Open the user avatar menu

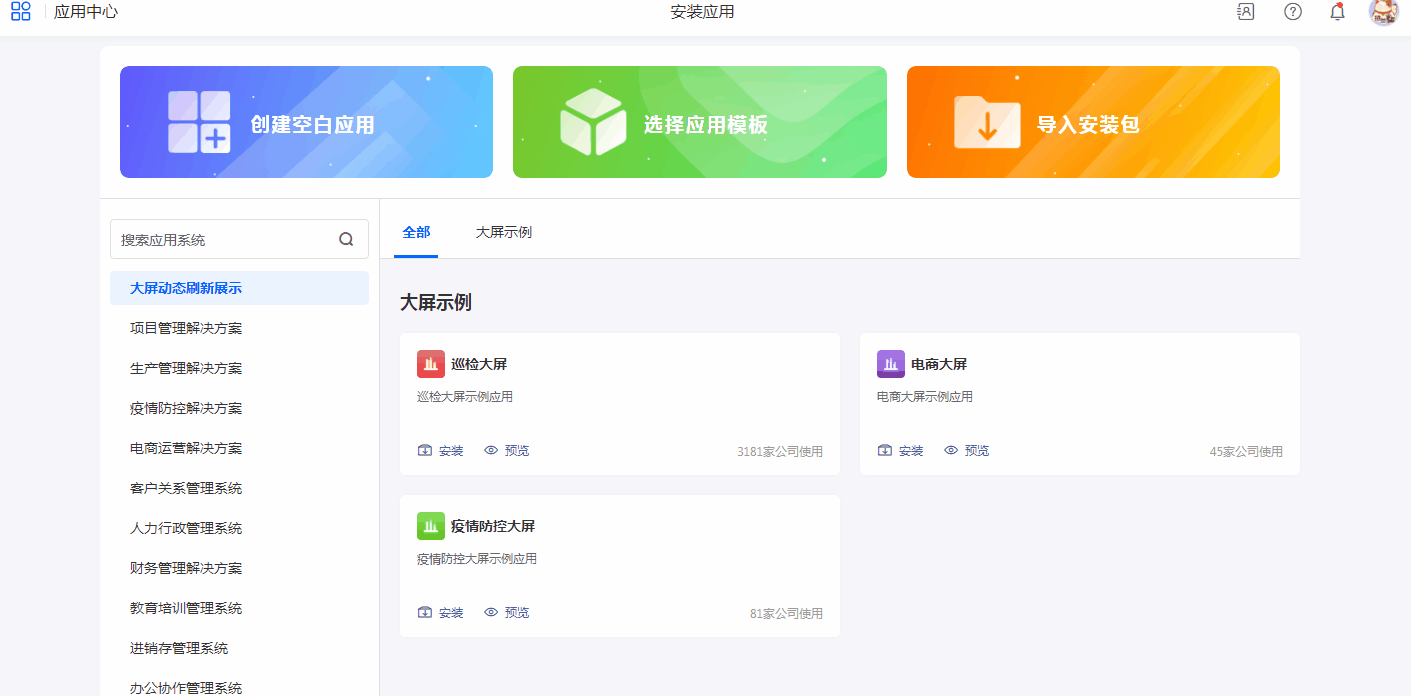(1383, 12)
